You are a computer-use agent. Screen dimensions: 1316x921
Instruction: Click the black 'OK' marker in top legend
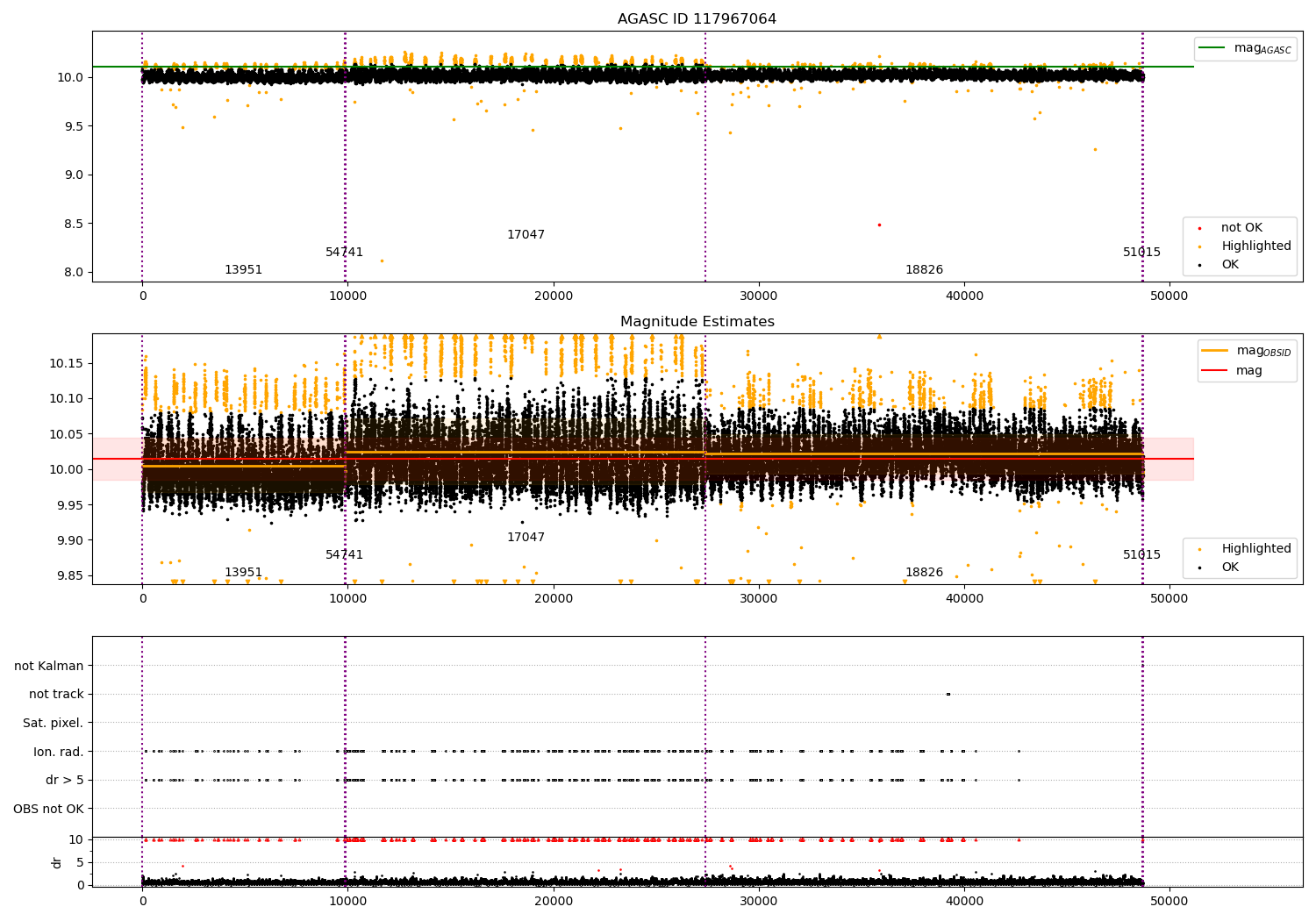(x=1199, y=265)
